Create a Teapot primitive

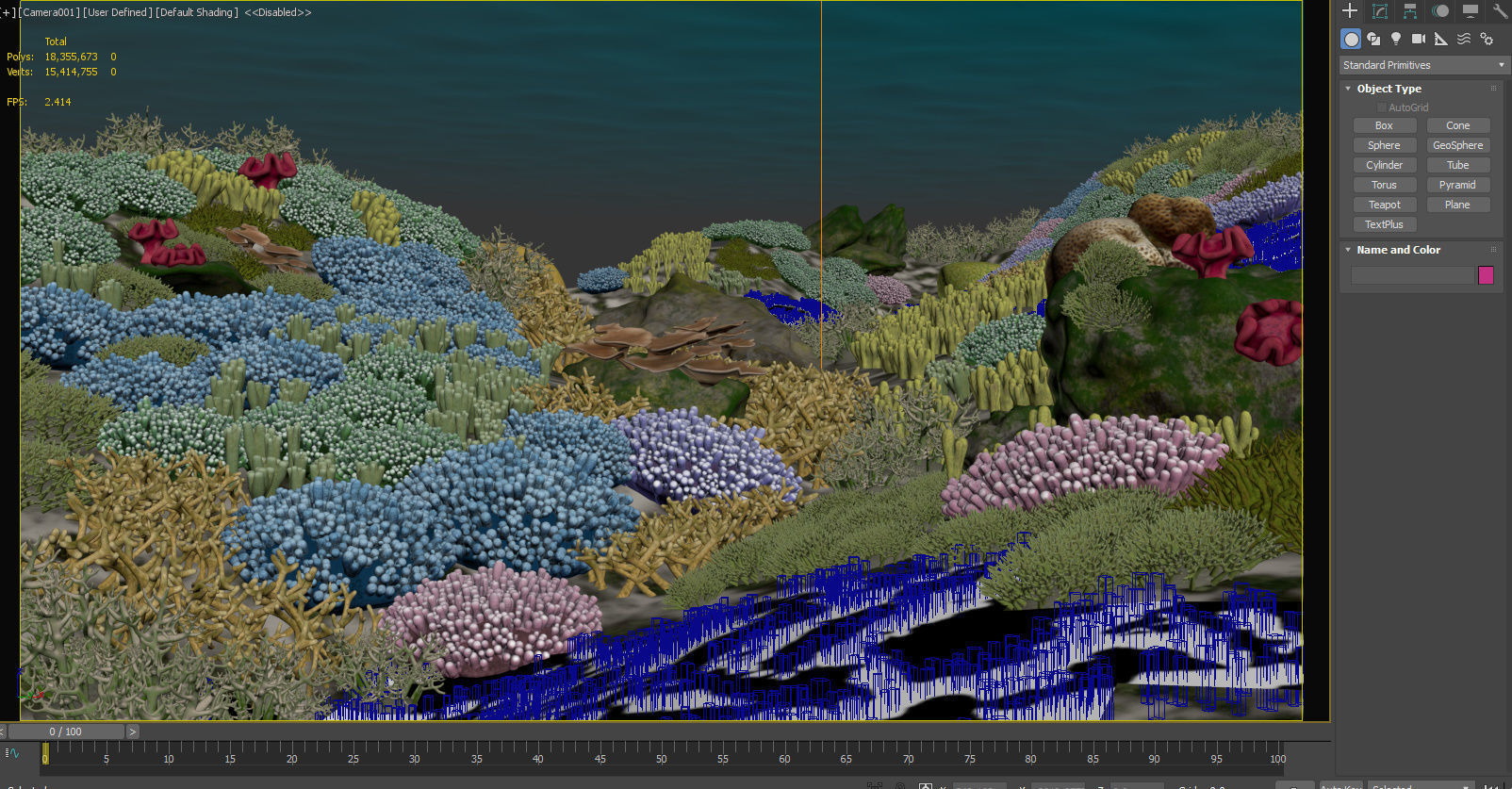click(x=1384, y=205)
